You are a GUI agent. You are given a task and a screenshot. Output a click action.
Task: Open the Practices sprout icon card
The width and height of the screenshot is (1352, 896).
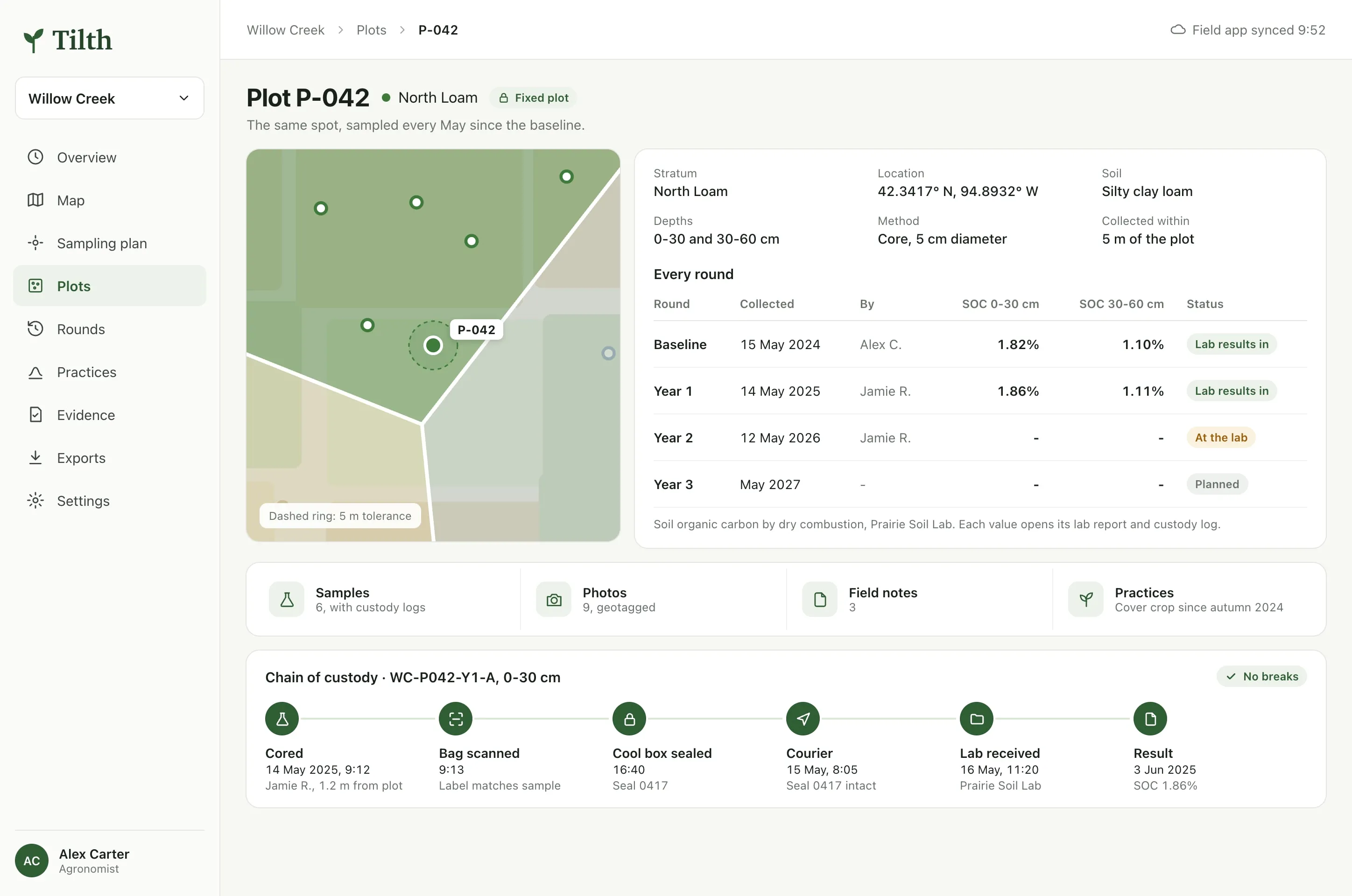coord(1085,599)
